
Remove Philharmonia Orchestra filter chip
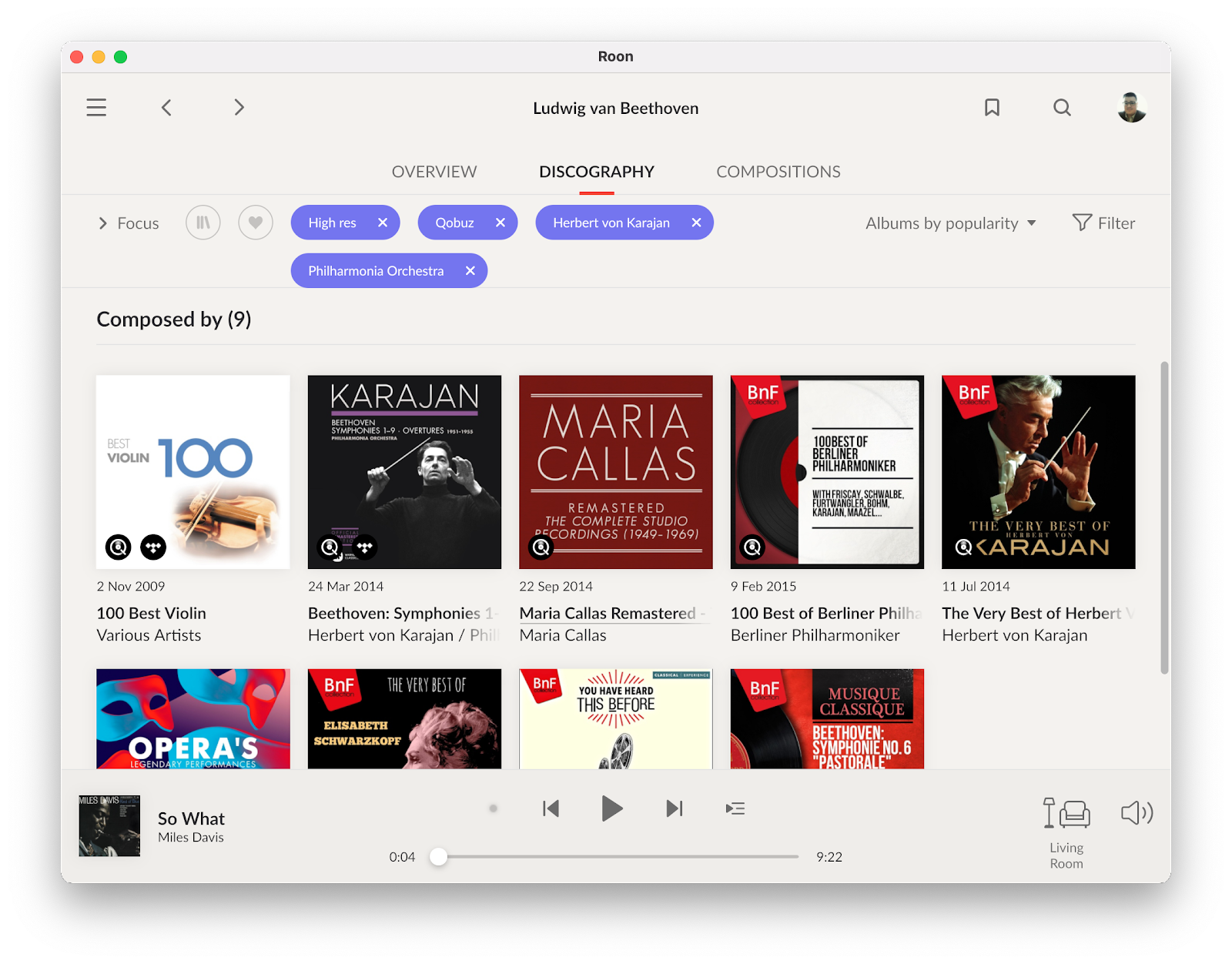pyautogui.click(x=470, y=271)
